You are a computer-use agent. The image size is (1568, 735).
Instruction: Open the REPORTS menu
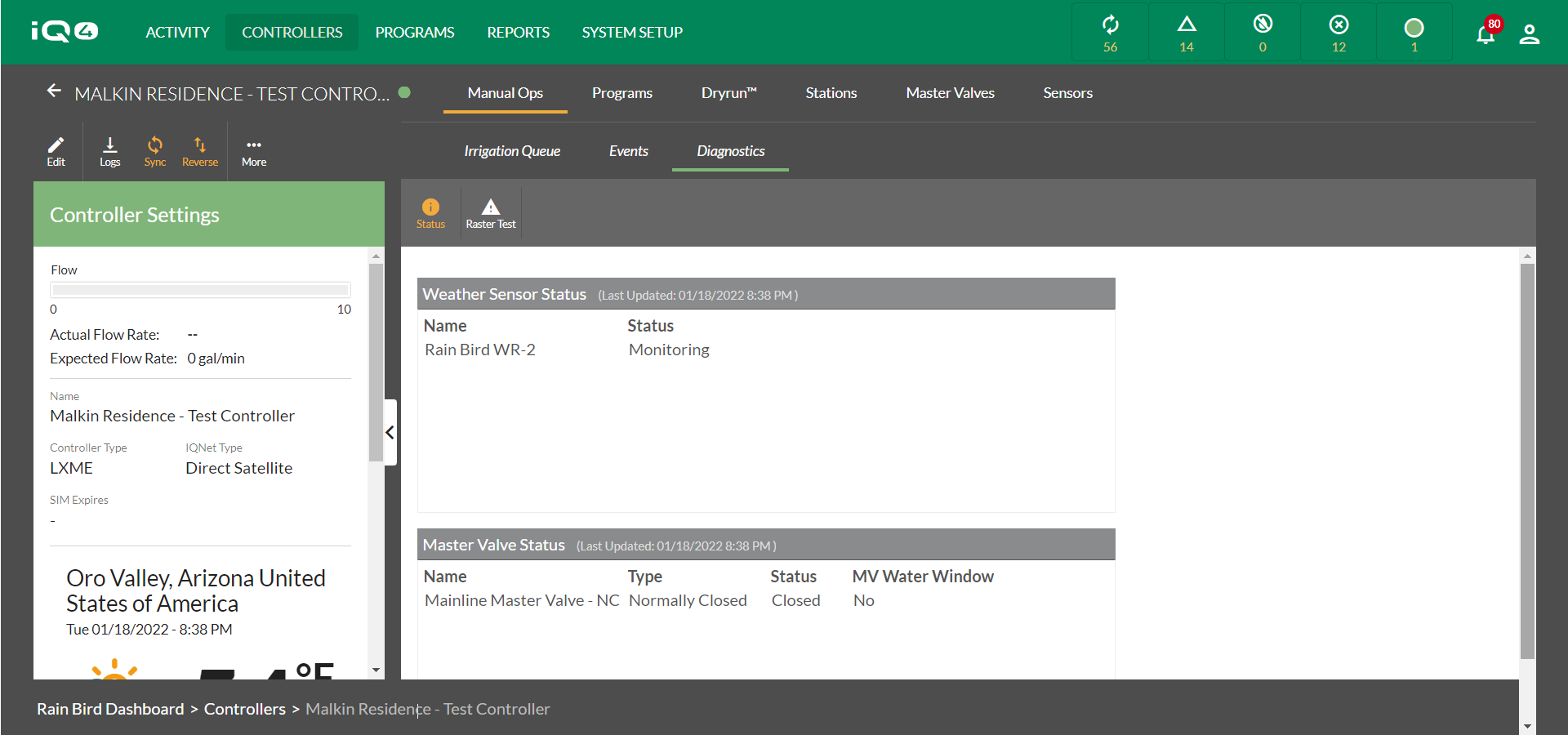point(518,33)
